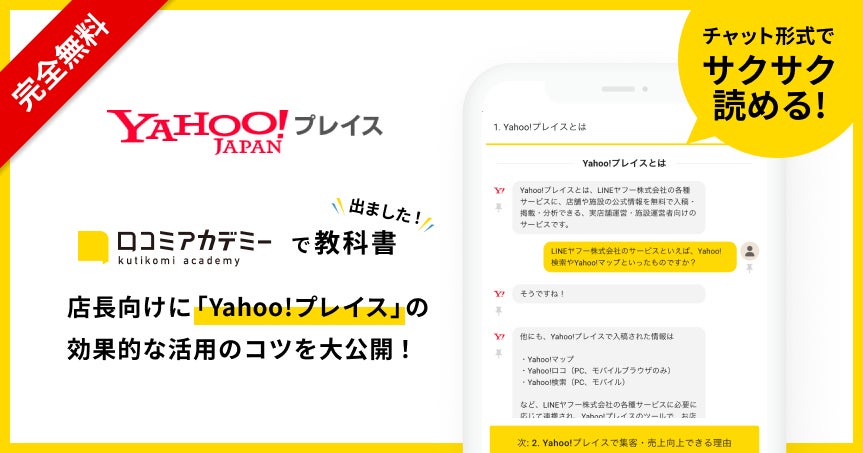Click ・Yahoo!検索（PC、モバイル） list item
The width and height of the screenshot is (863, 453).
573,383
